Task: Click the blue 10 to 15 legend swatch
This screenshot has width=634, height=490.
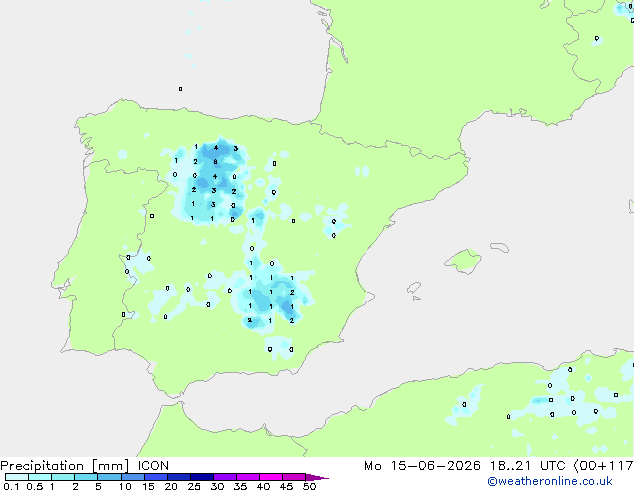Action: click(x=133, y=477)
